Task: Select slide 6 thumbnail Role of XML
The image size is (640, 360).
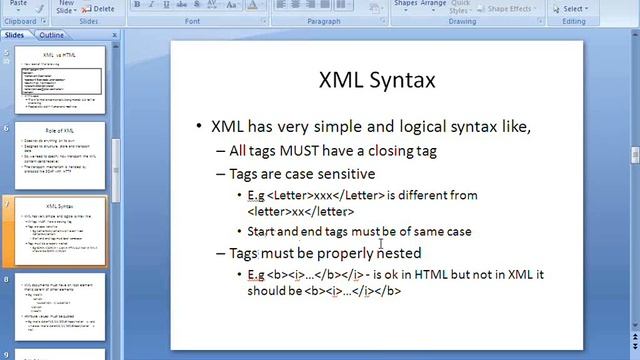Action: pos(60,156)
